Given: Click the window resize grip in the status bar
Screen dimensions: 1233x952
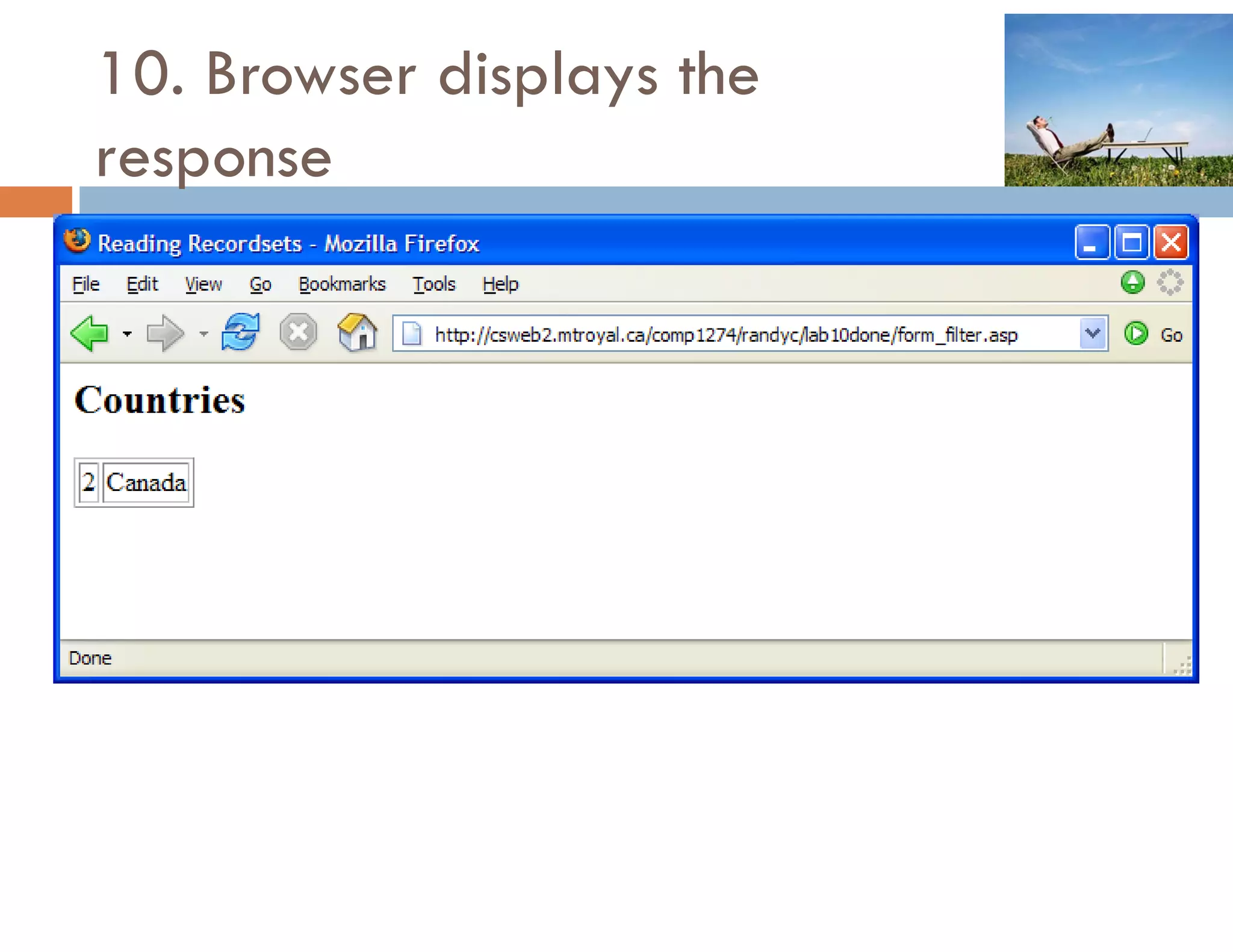Looking at the screenshot, I should tap(1182, 665).
